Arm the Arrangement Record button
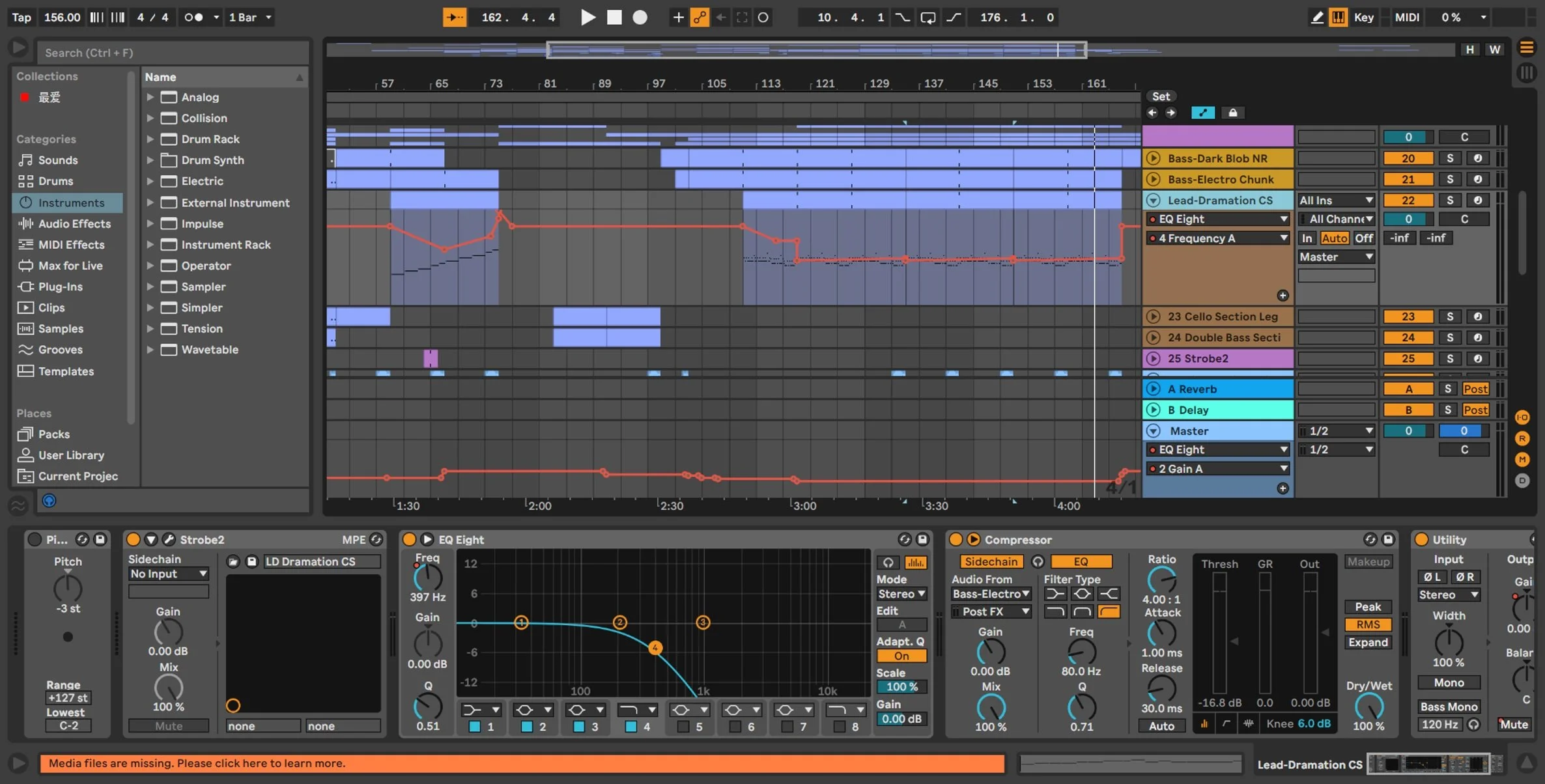The height and width of the screenshot is (784, 1545). [640, 18]
